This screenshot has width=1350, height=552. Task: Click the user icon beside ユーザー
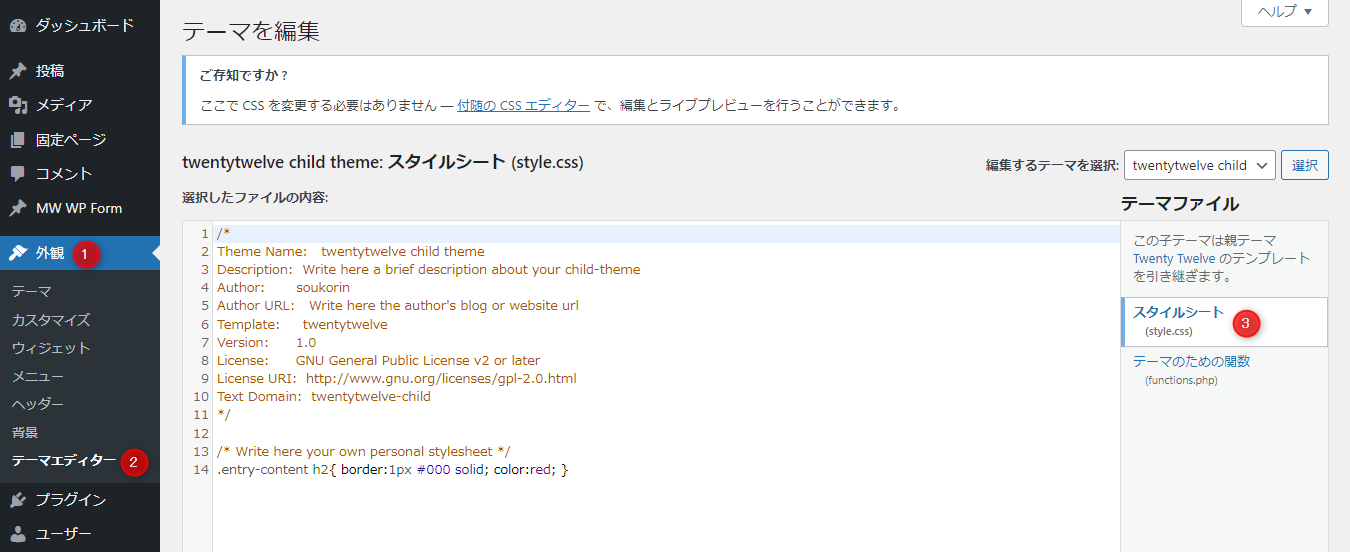(x=17, y=533)
